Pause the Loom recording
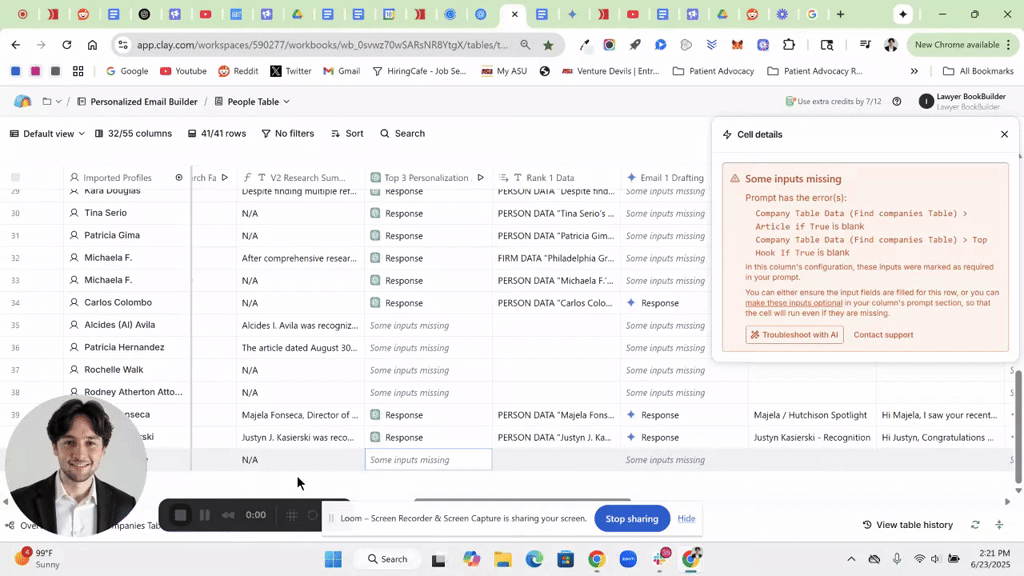Screen dimensions: 1024x576 (204, 515)
